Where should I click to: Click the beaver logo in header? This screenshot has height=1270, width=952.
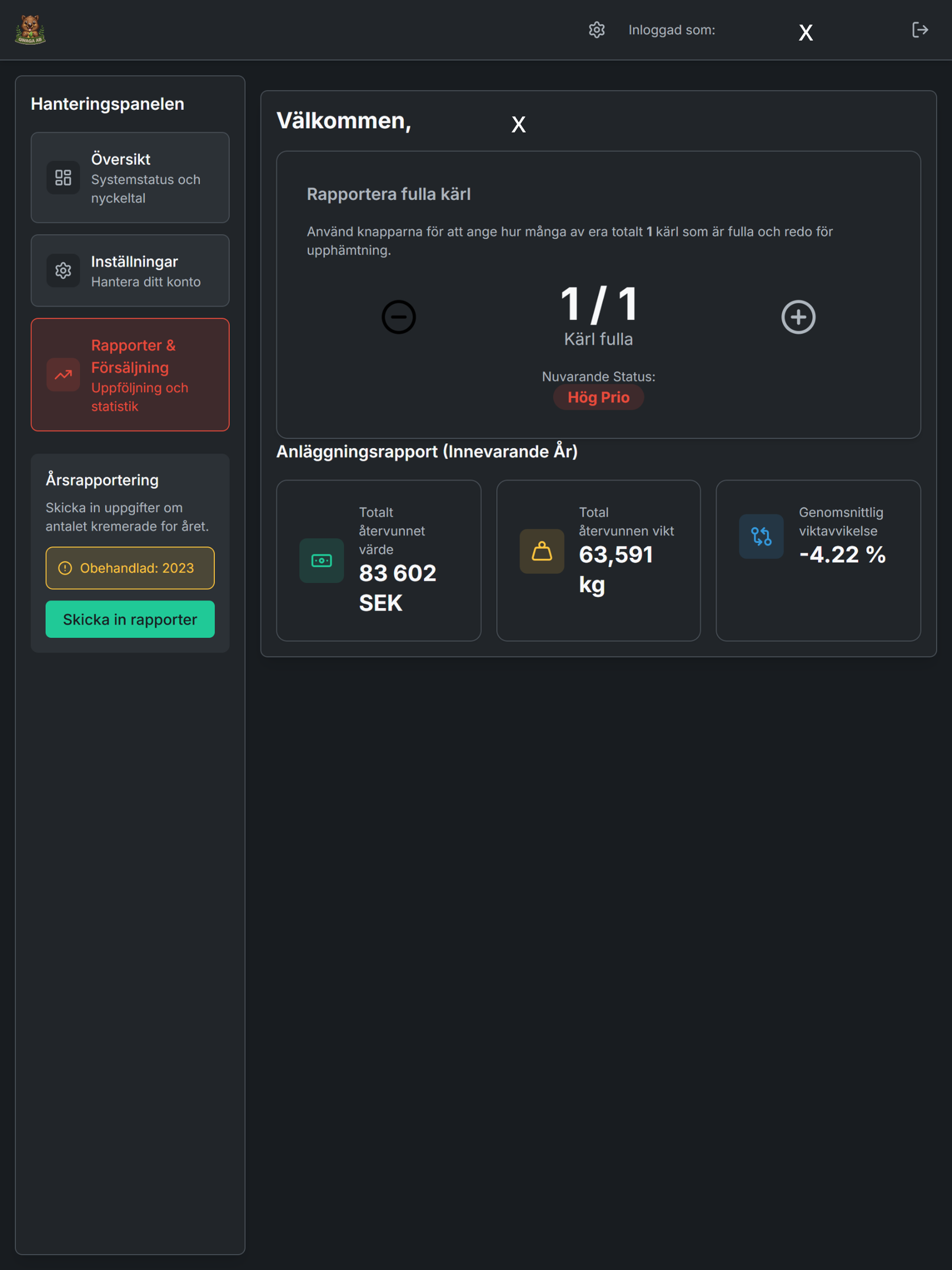tap(30, 30)
